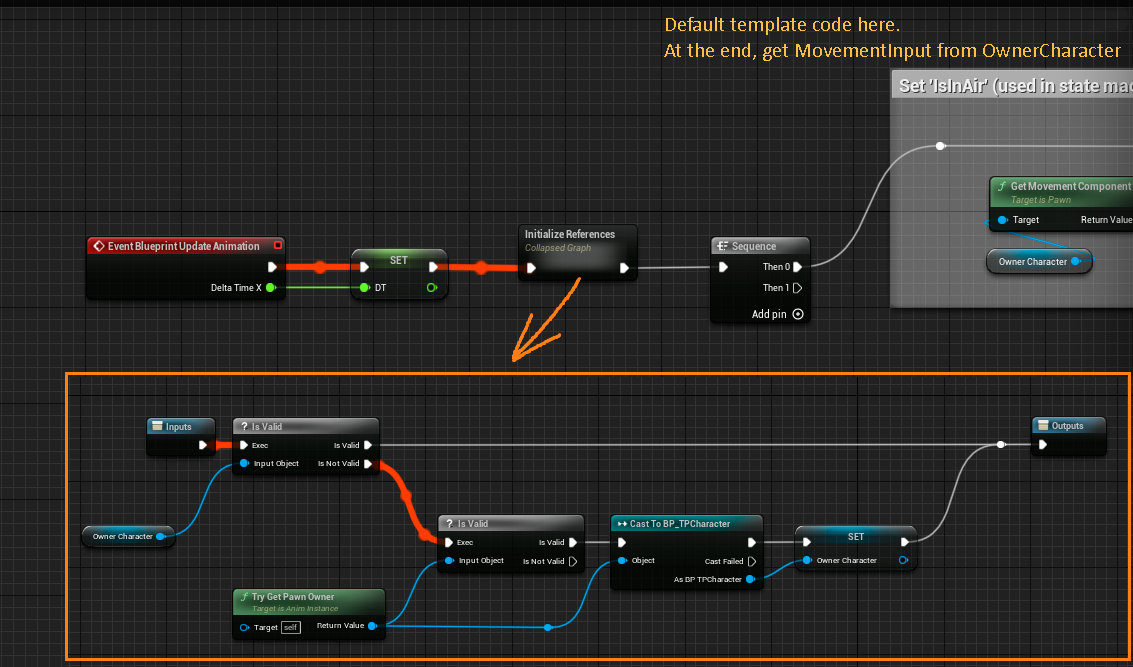The width and height of the screenshot is (1133, 667).
Task: Click the exec input pin of the Outputs node
Action: click(x=1042, y=444)
